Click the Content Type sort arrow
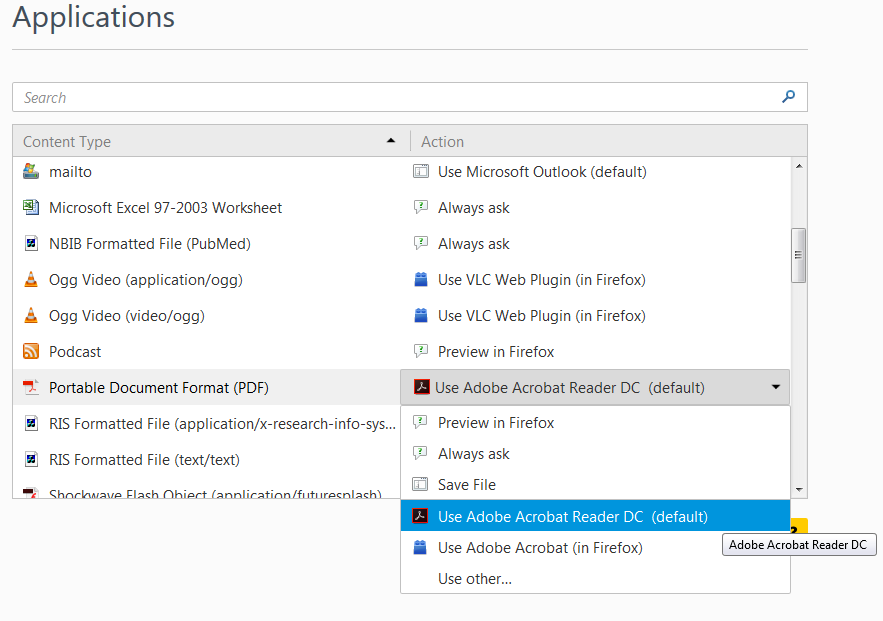Screen dimensions: 883x621 pos(391,141)
